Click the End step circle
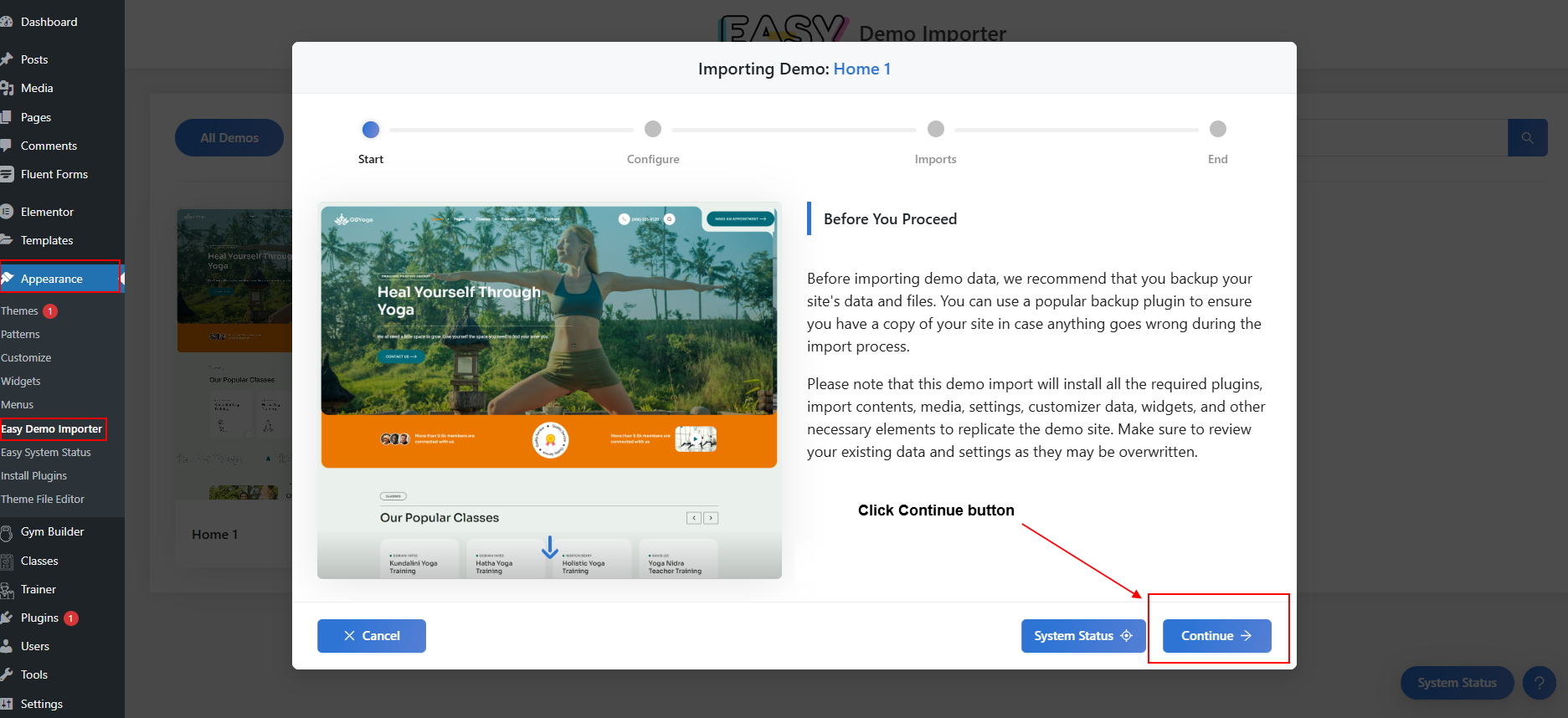 [1217, 129]
